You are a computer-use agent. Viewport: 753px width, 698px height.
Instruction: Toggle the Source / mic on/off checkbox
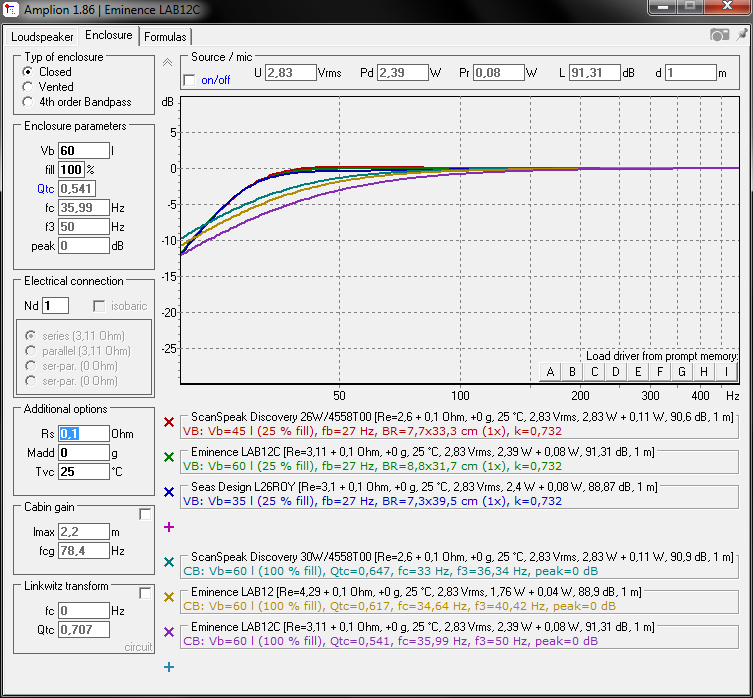coord(189,80)
